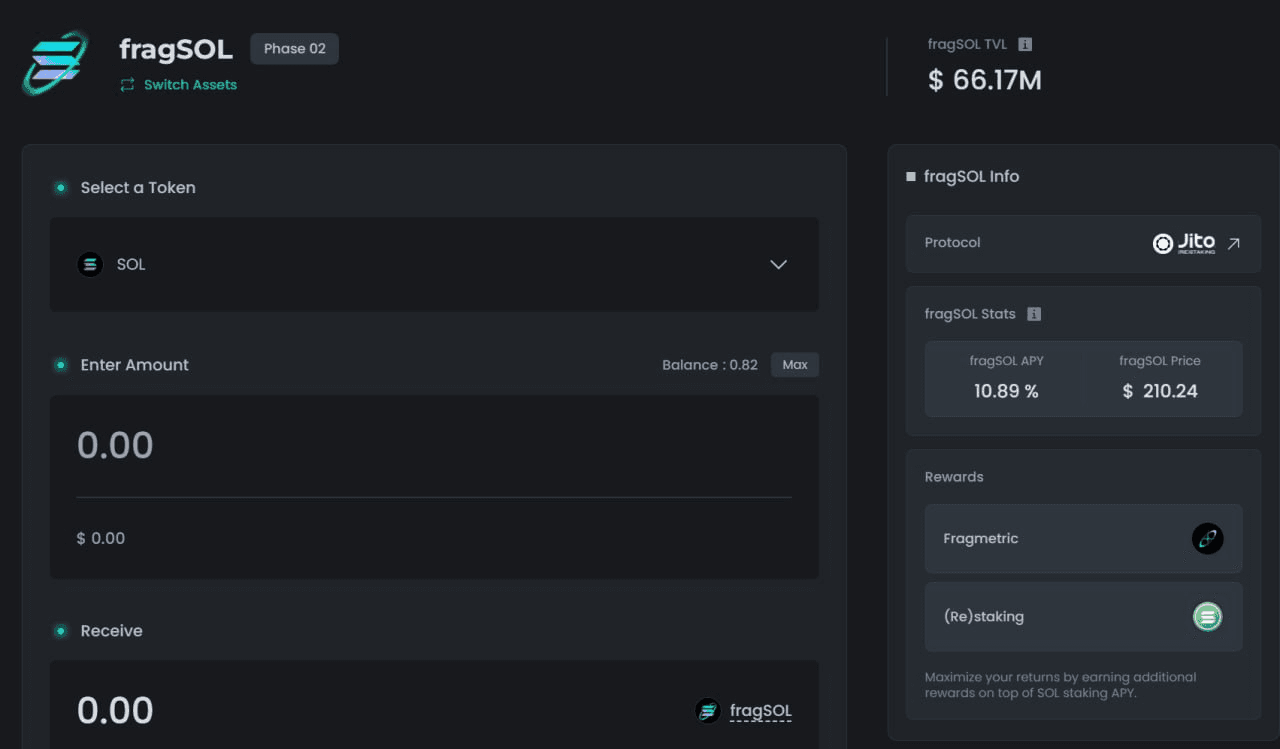Image resolution: width=1280 pixels, height=749 pixels.
Task: Click the Switch Assets swap arrows icon
Action: pos(127,85)
